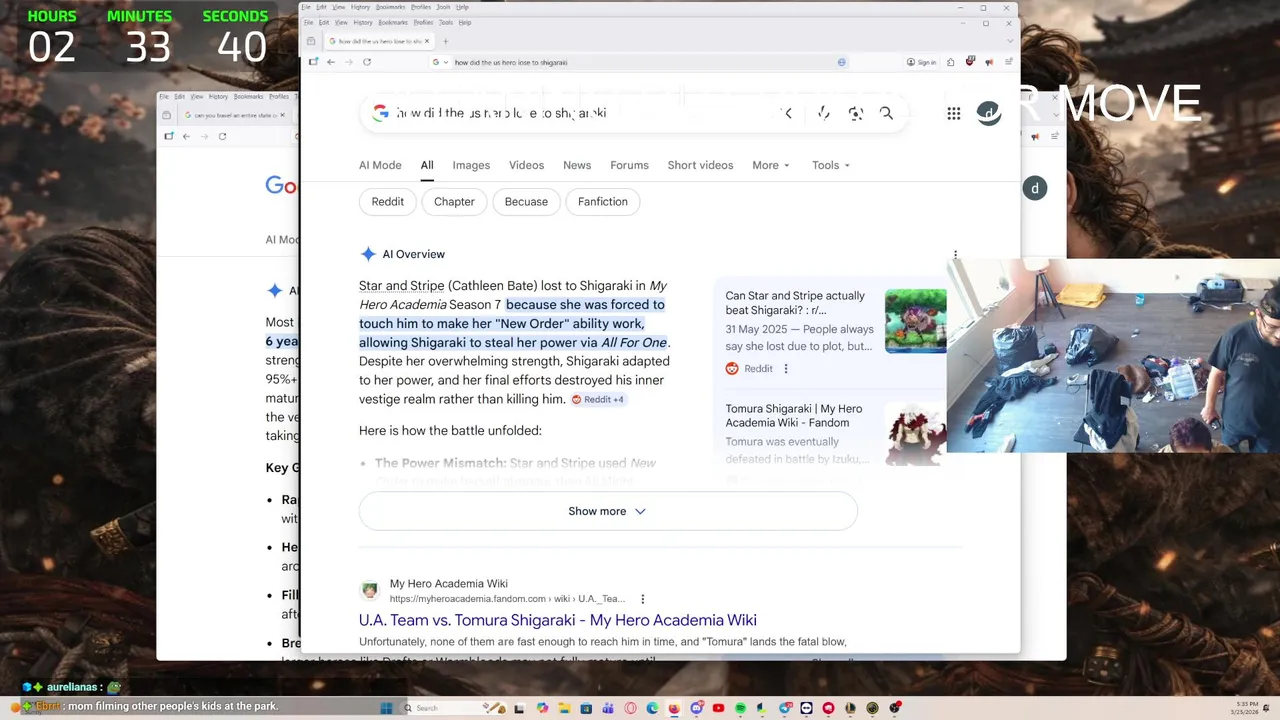This screenshot has height=720, width=1280.
Task: Switch to the Short videos tab
Action: point(700,165)
